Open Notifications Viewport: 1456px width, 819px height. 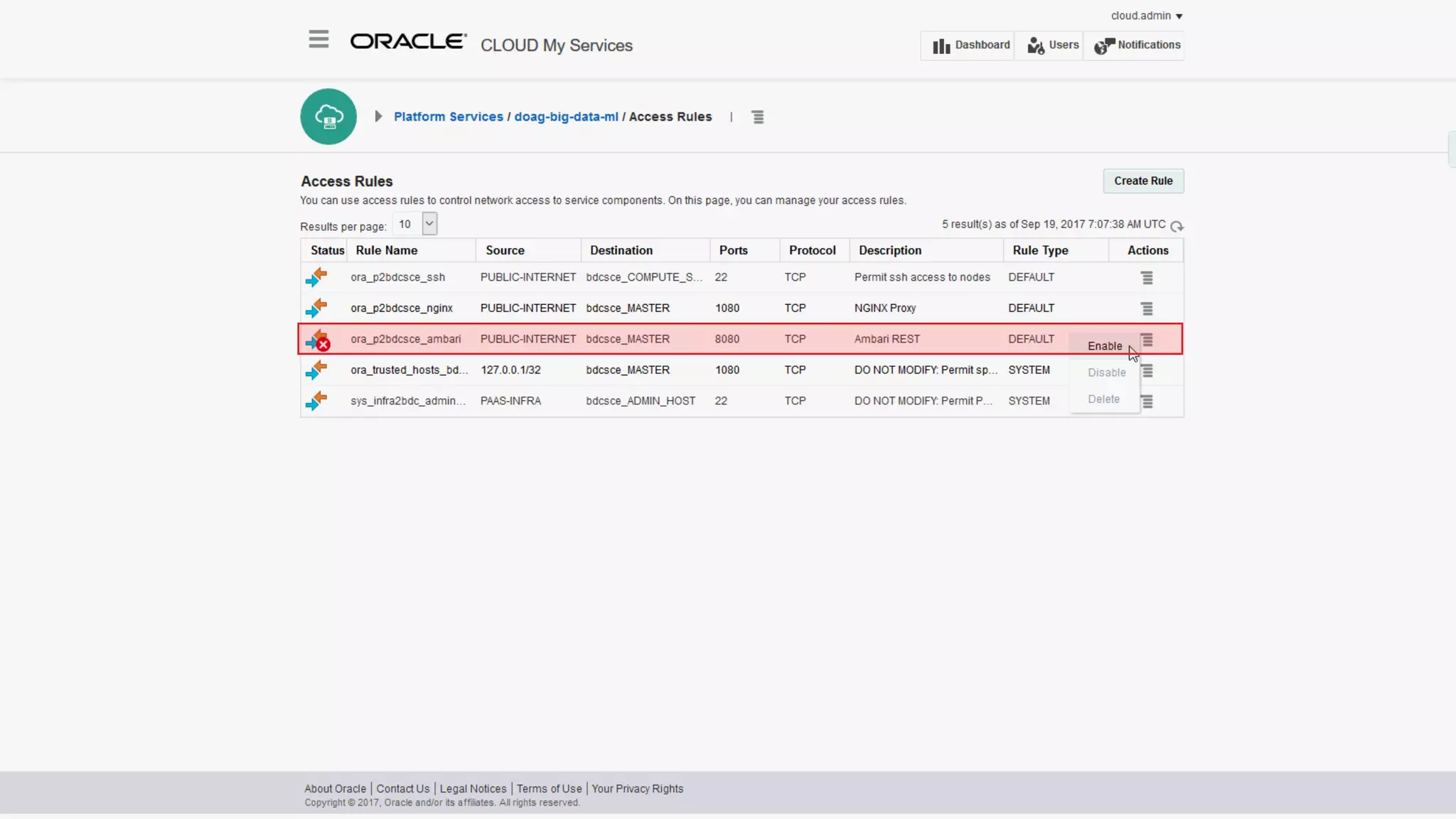pos(1137,45)
